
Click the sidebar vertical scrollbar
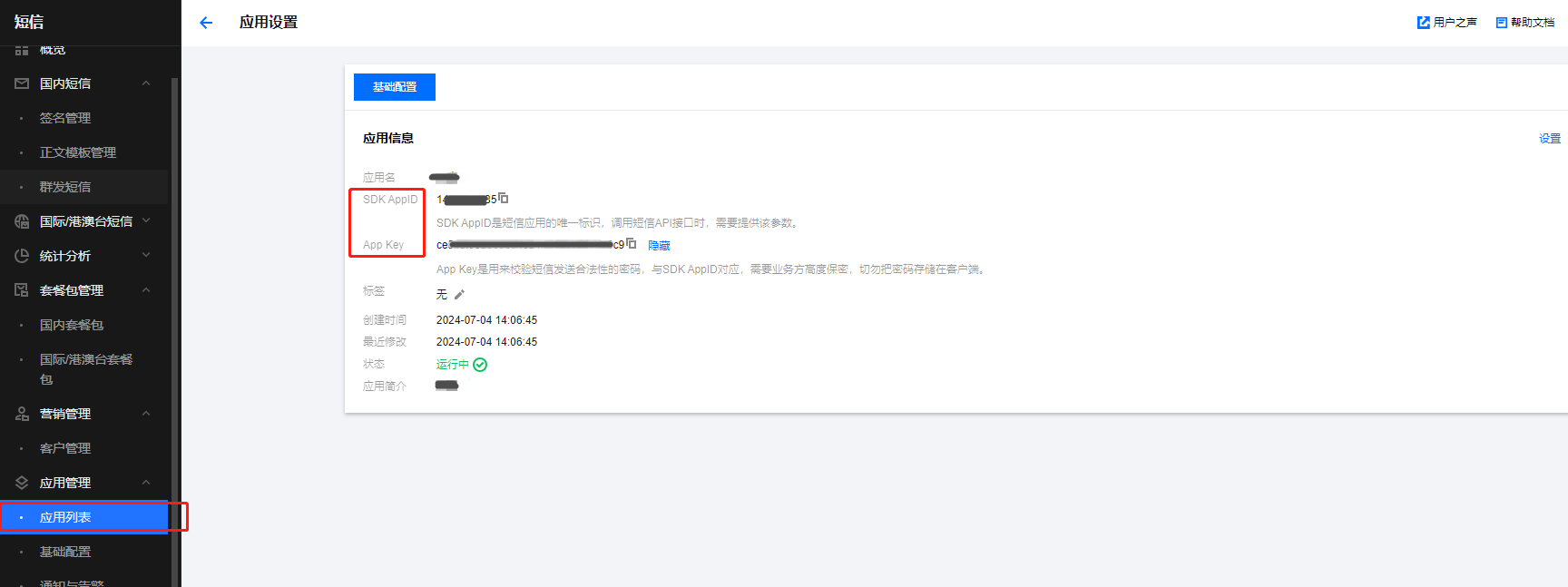pyautogui.click(x=174, y=318)
